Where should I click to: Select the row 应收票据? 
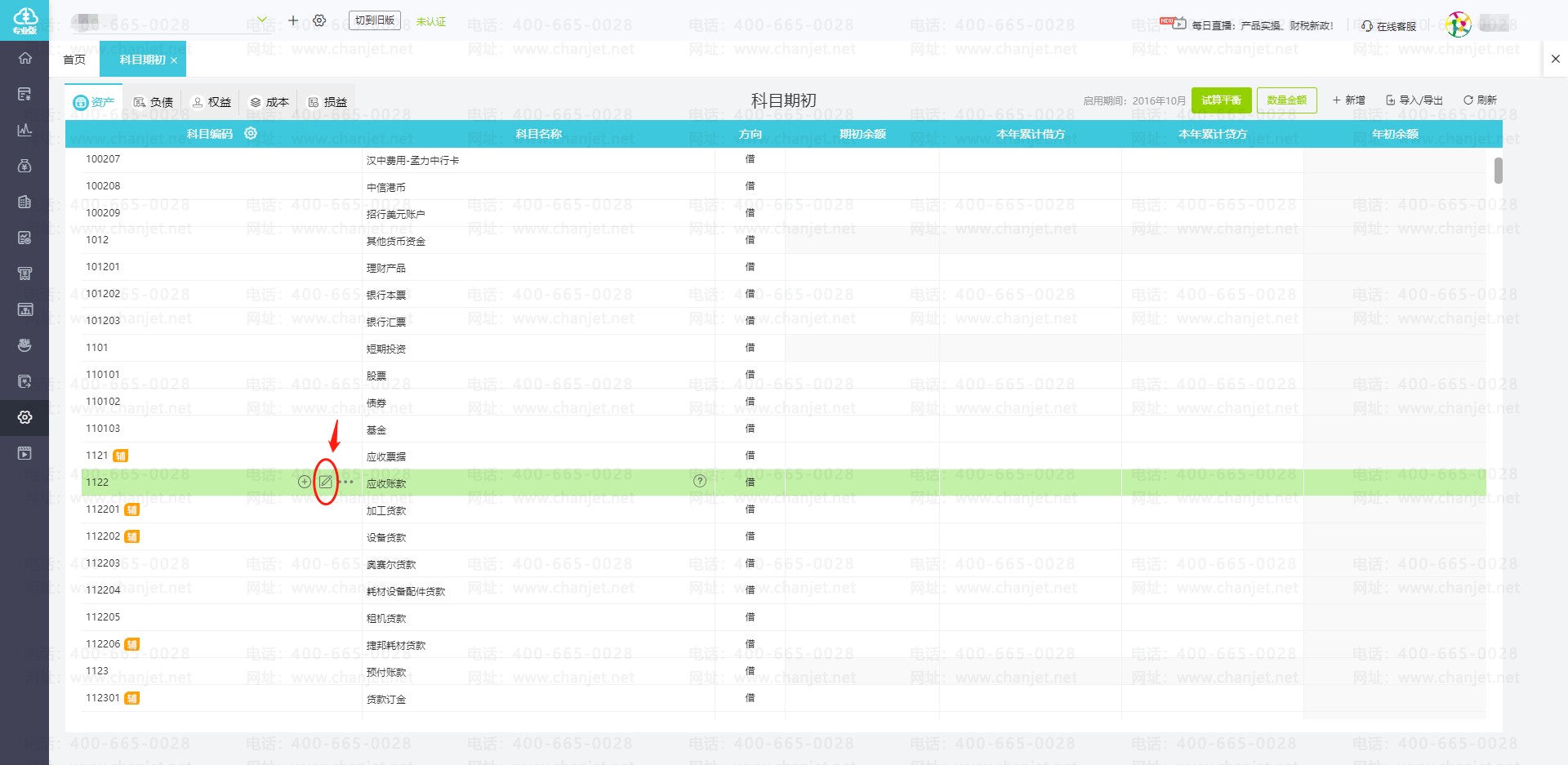point(784,456)
